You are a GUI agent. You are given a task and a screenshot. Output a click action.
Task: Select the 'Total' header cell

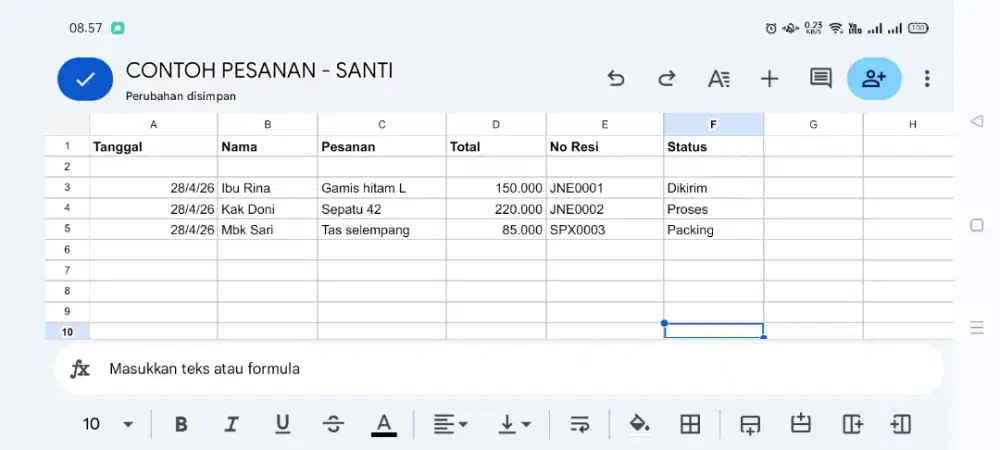496,147
